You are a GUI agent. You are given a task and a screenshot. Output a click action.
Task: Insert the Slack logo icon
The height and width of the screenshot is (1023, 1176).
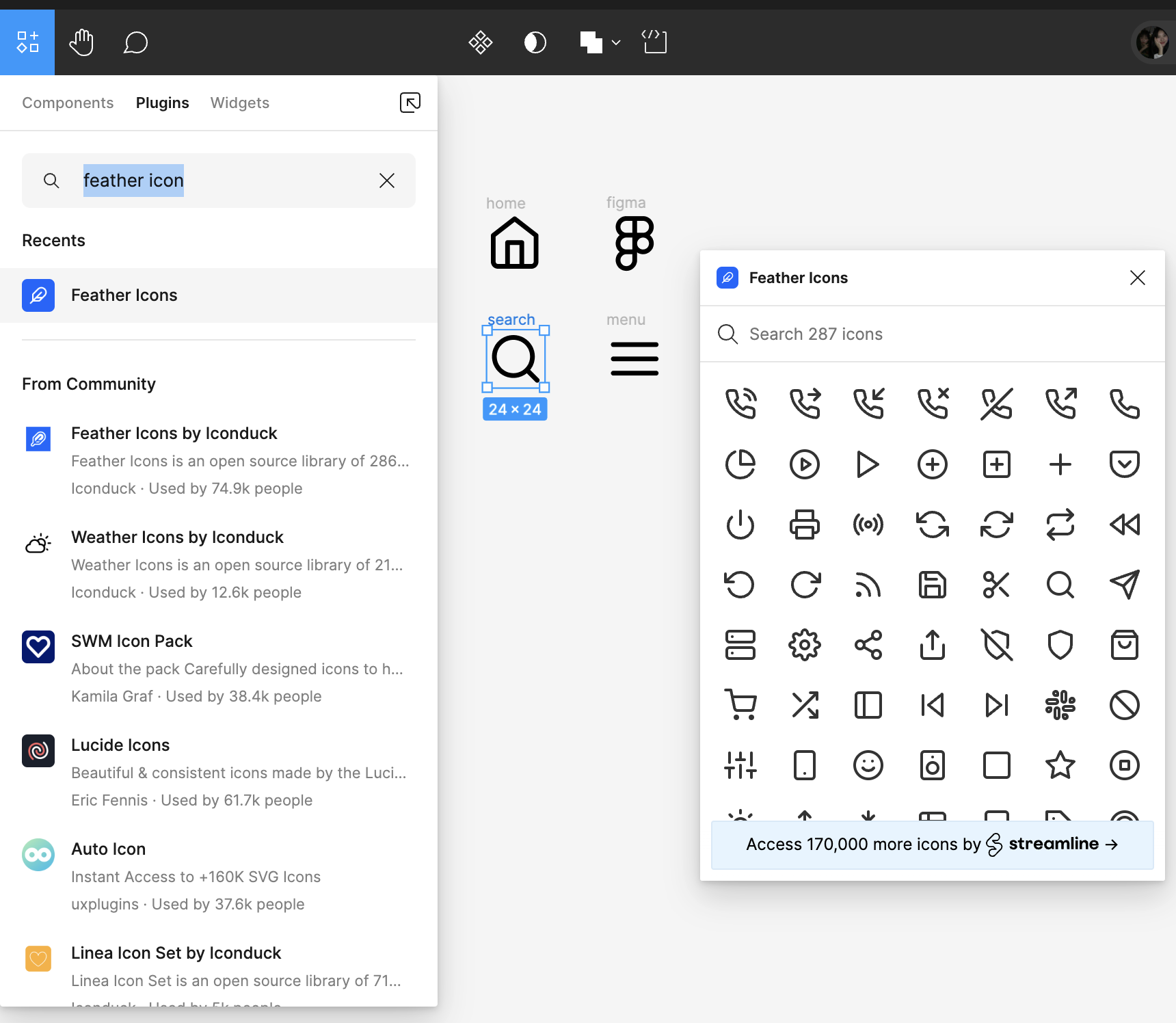coord(1060,705)
